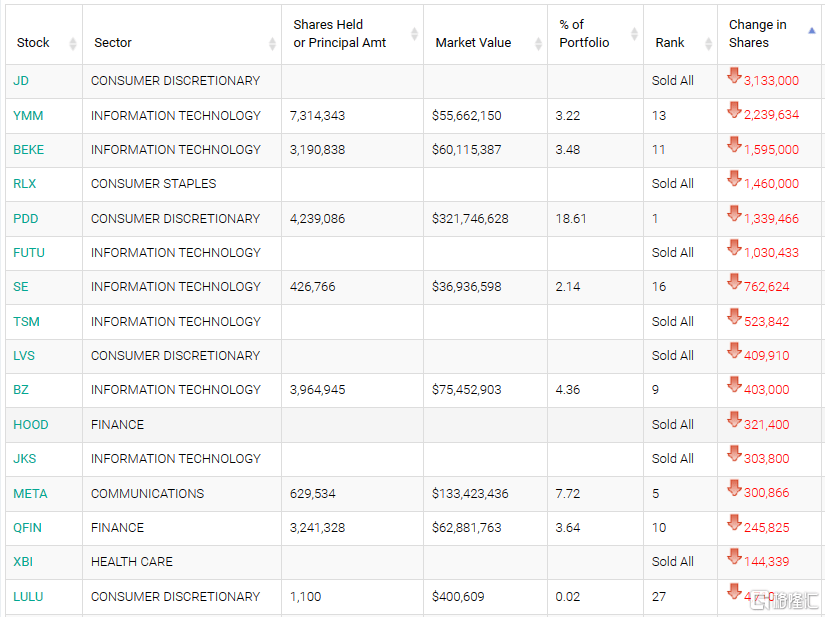This screenshot has width=825, height=617.
Task: Click BEKE market value $60,115,387 cell
Action: (467, 150)
